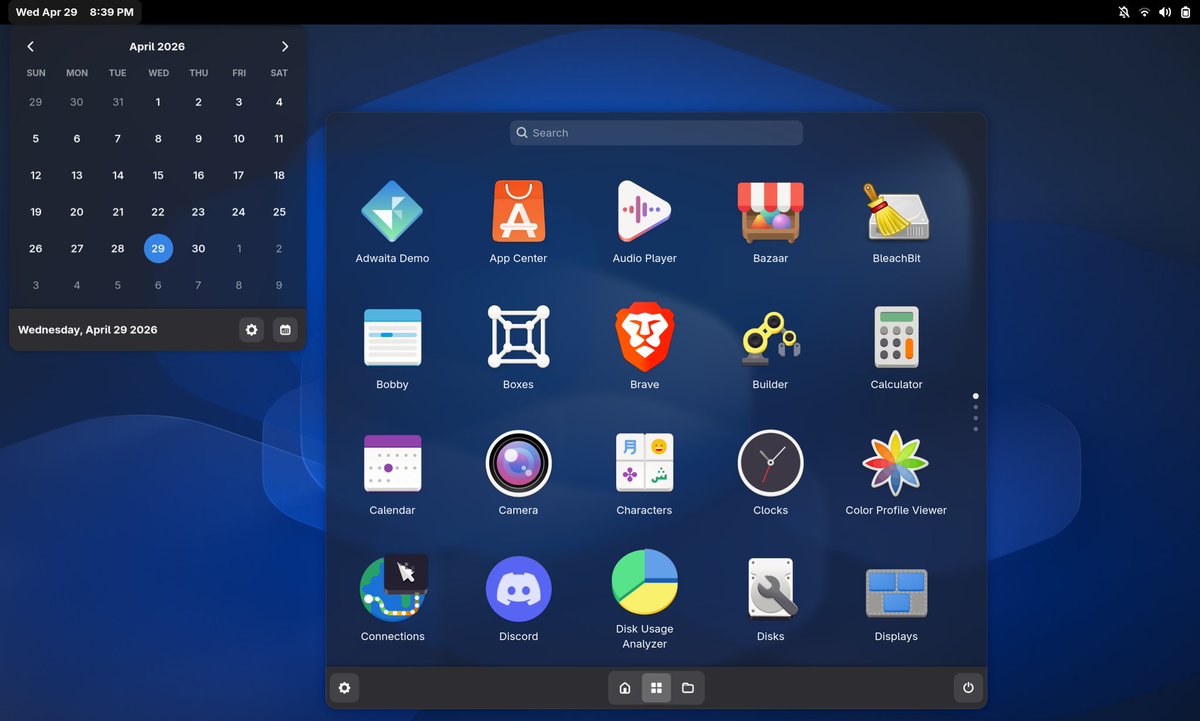Viewport: 1200px width, 721px height.
Task: Click the date and time in top bar
Action: 75,12
